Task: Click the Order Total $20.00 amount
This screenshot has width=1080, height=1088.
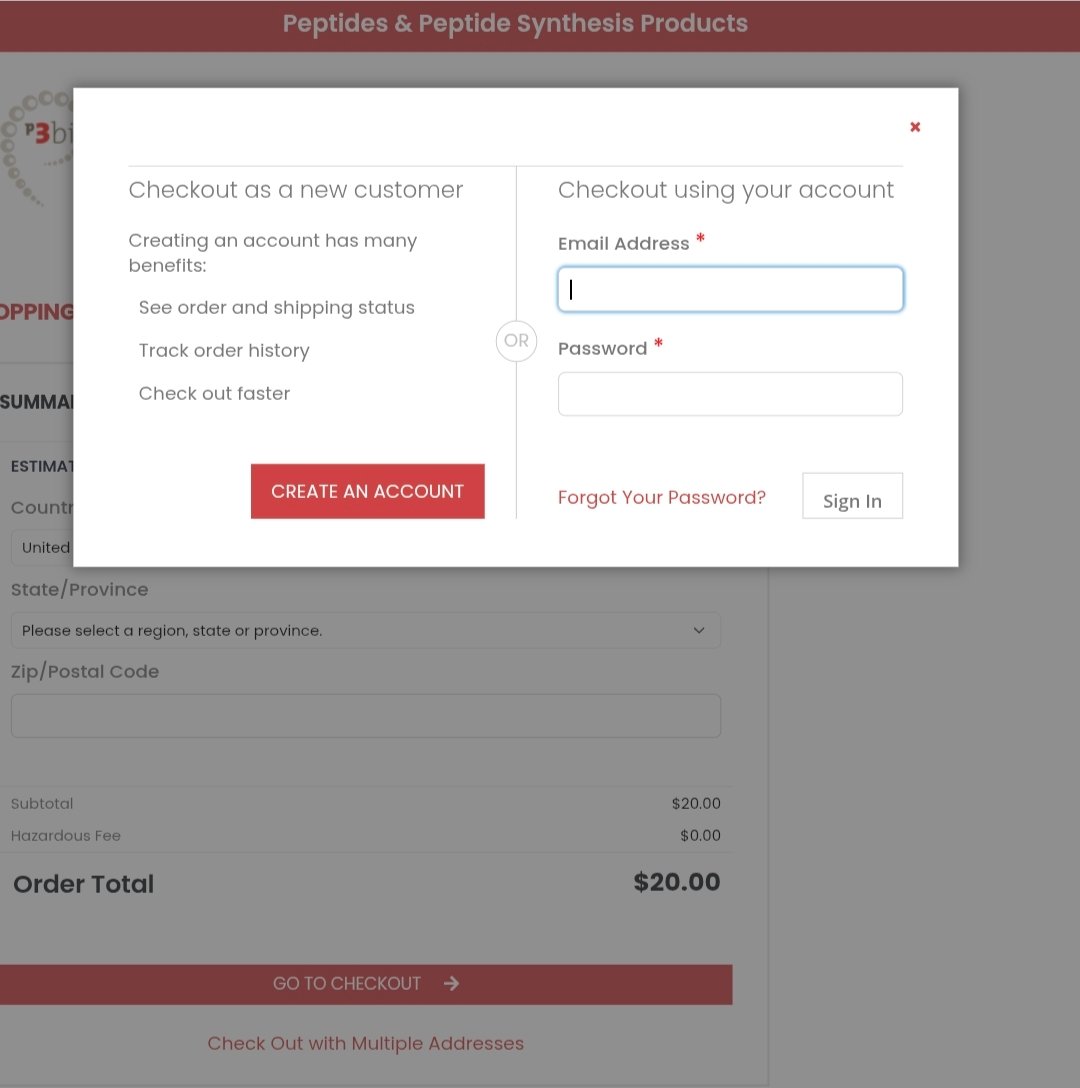Action: coord(676,882)
